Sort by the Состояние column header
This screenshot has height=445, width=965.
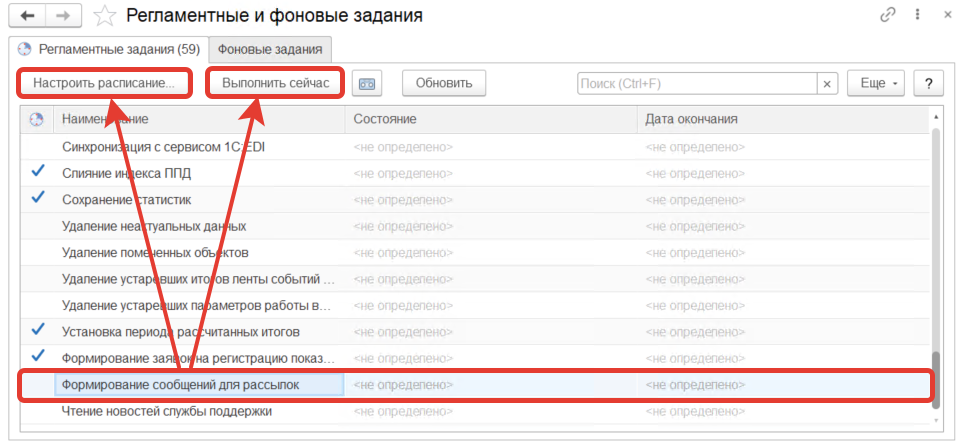[490, 120]
